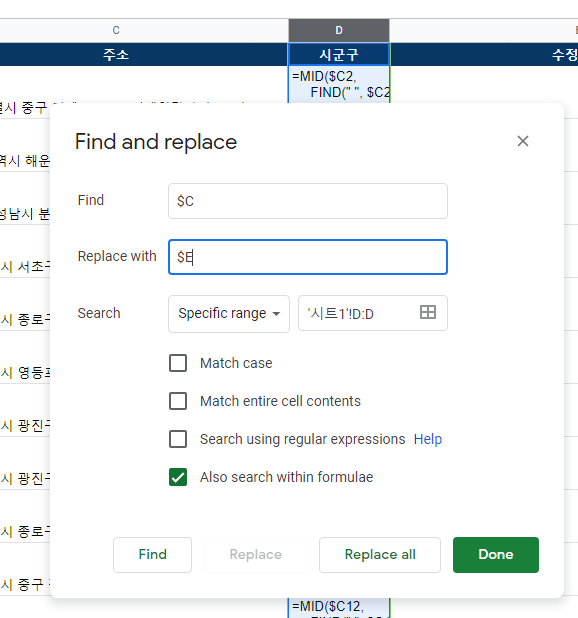
Task: Click the green Done button
Action: tap(496, 555)
